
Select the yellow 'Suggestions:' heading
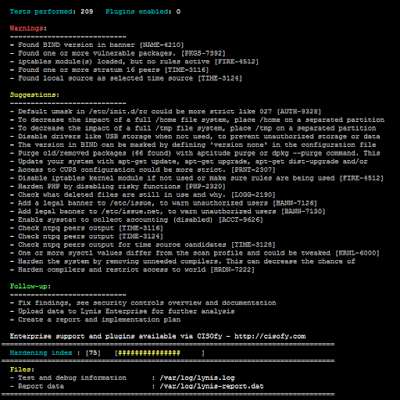pyautogui.click(x=35, y=95)
